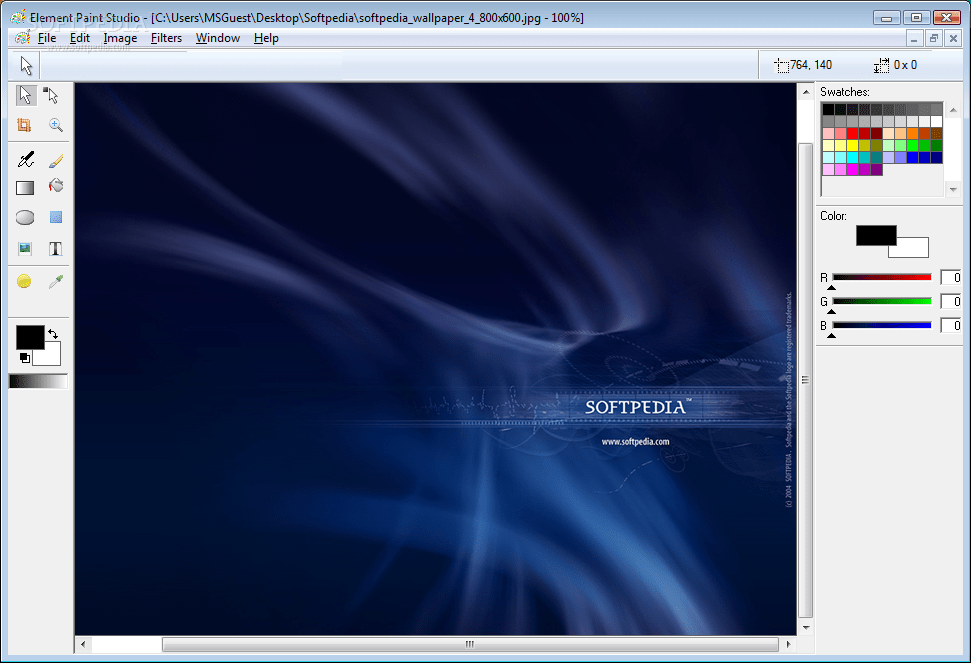
Task: Click swatches panel scroll up arrow
Action: [x=954, y=110]
